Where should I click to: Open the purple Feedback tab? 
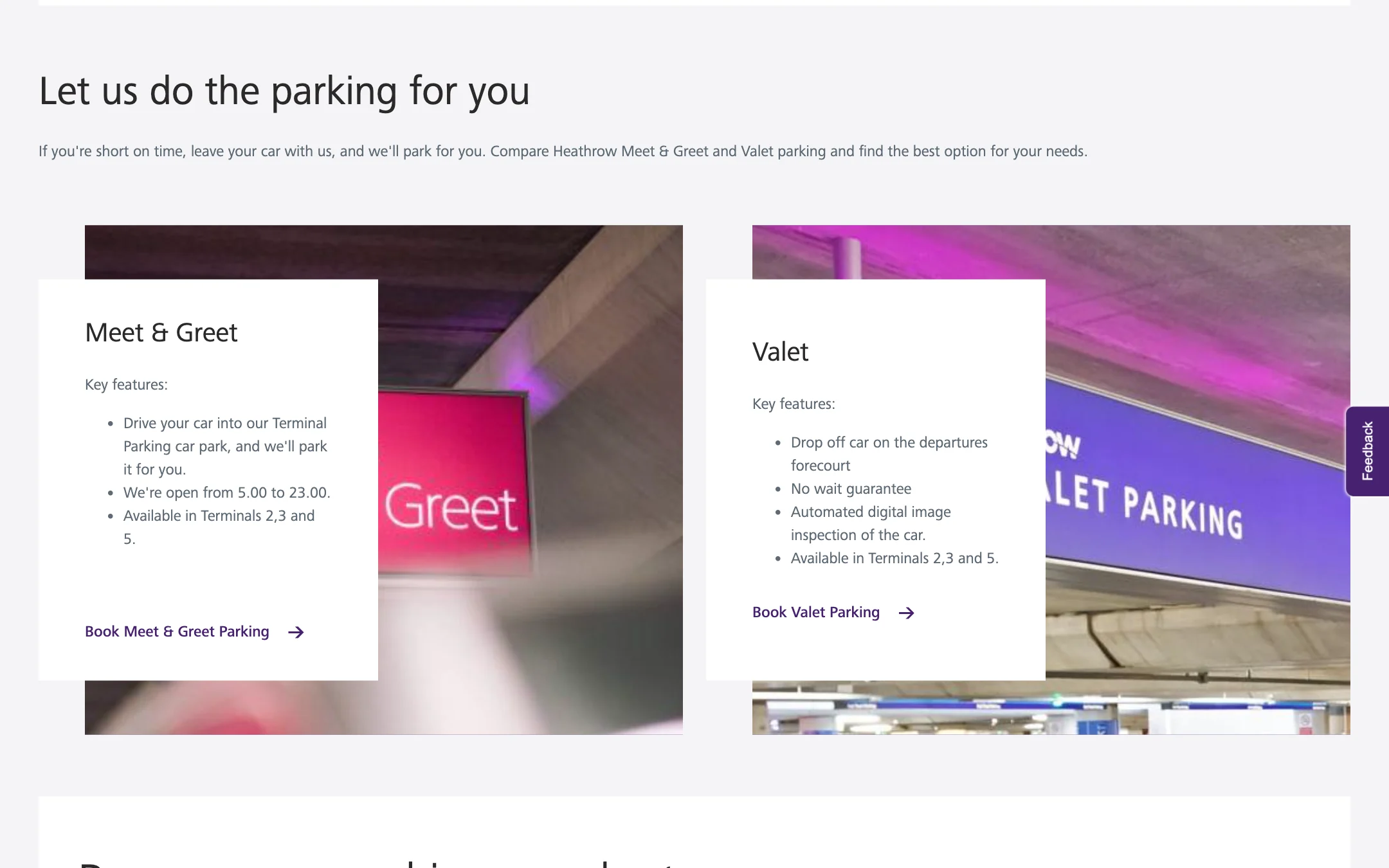pos(1367,451)
